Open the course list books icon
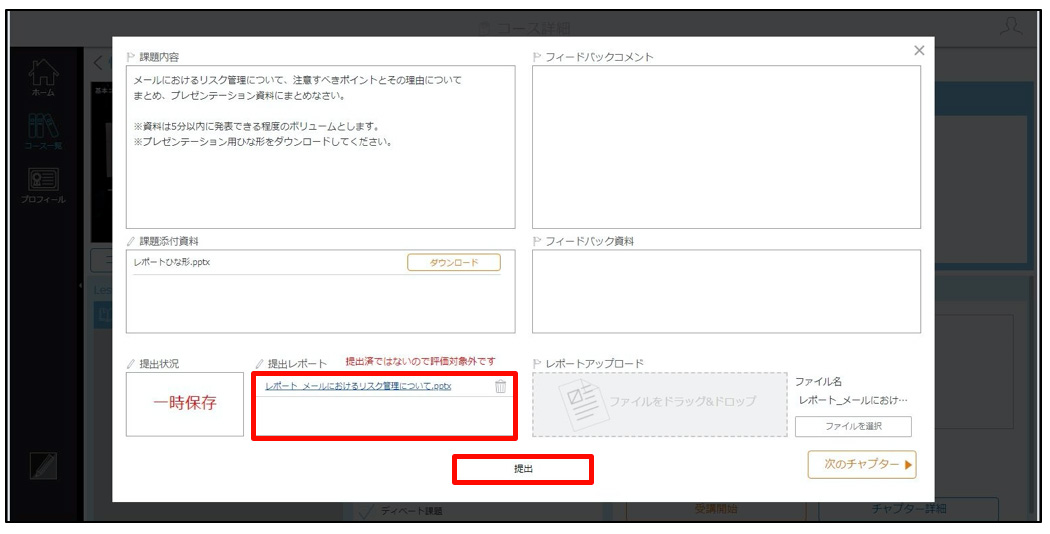The height and width of the screenshot is (534, 1050). (x=44, y=126)
